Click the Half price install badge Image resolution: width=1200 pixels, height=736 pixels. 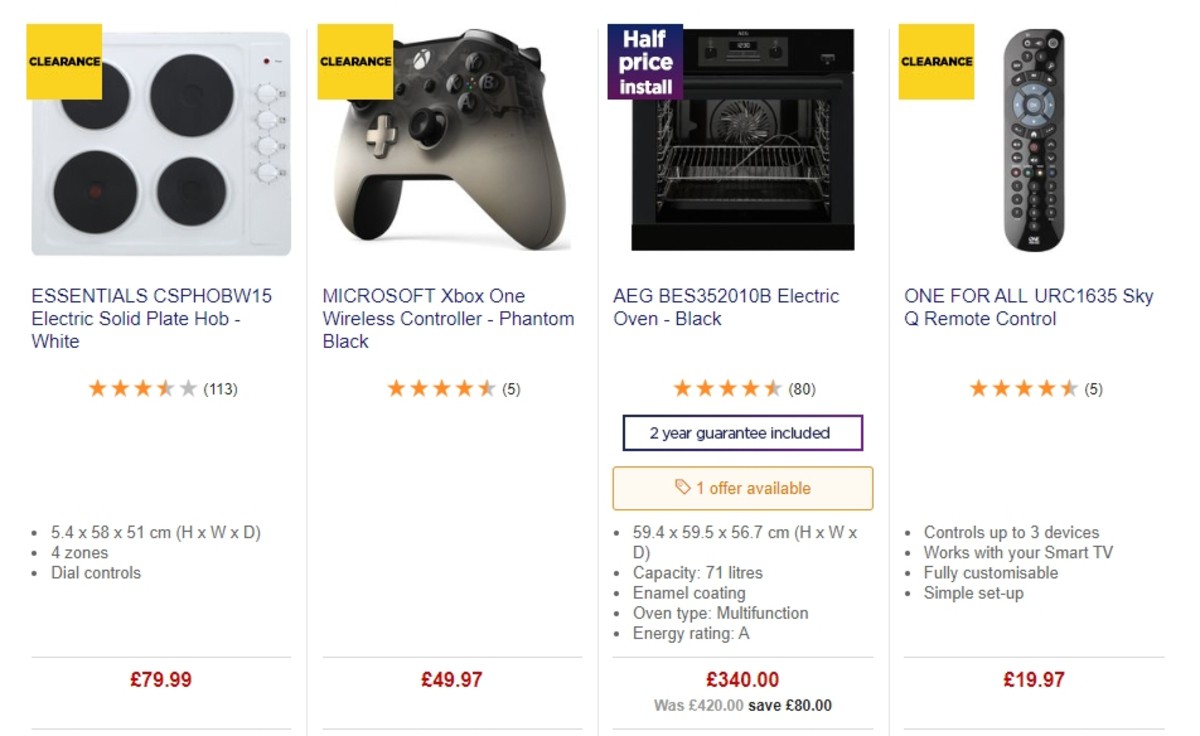pyautogui.click(x=645, y=61)
